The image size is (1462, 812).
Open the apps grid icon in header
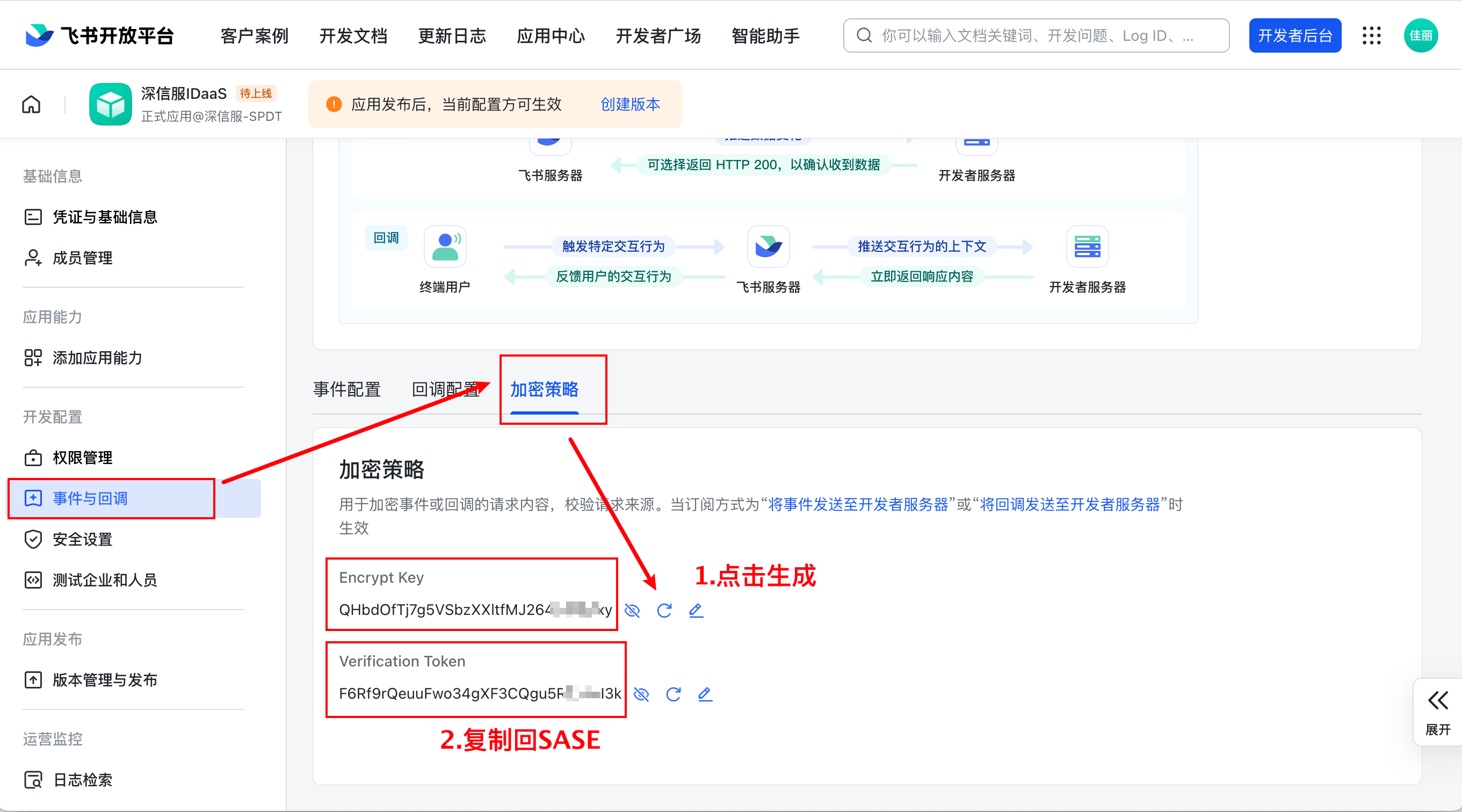(1371, 36)
